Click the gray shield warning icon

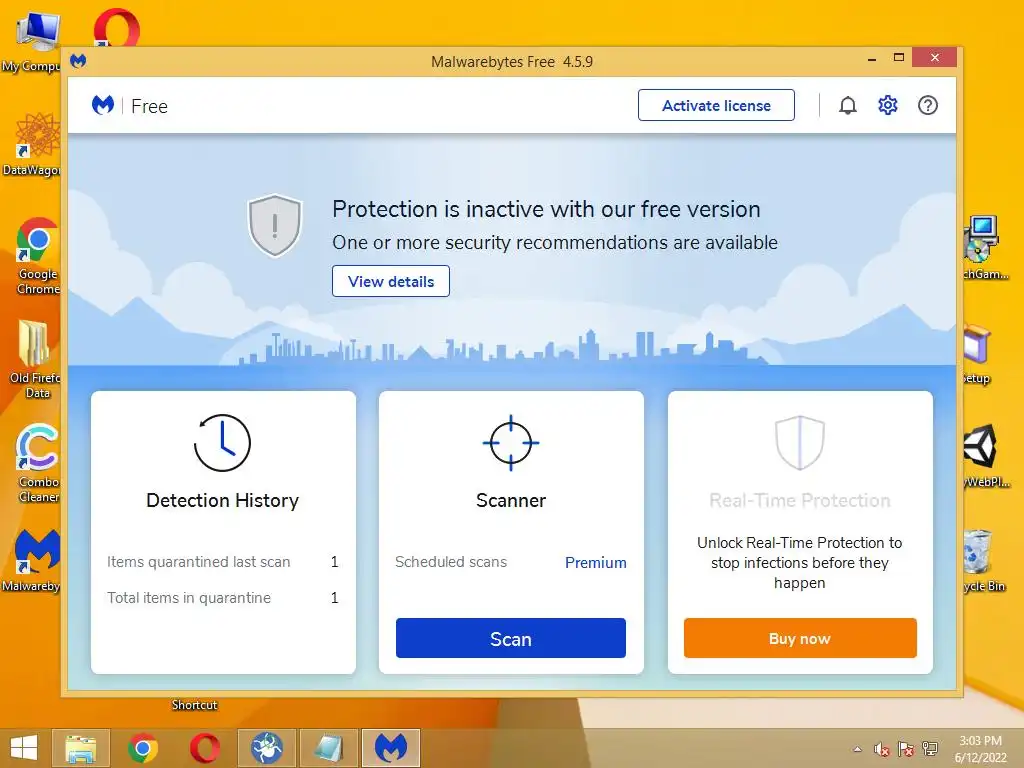pos(275,225)
